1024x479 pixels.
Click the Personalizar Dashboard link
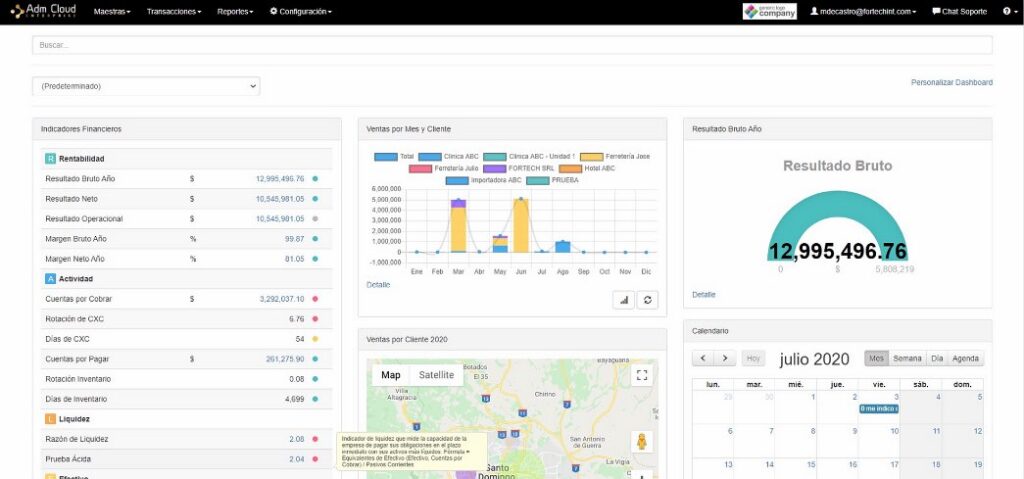951,82
